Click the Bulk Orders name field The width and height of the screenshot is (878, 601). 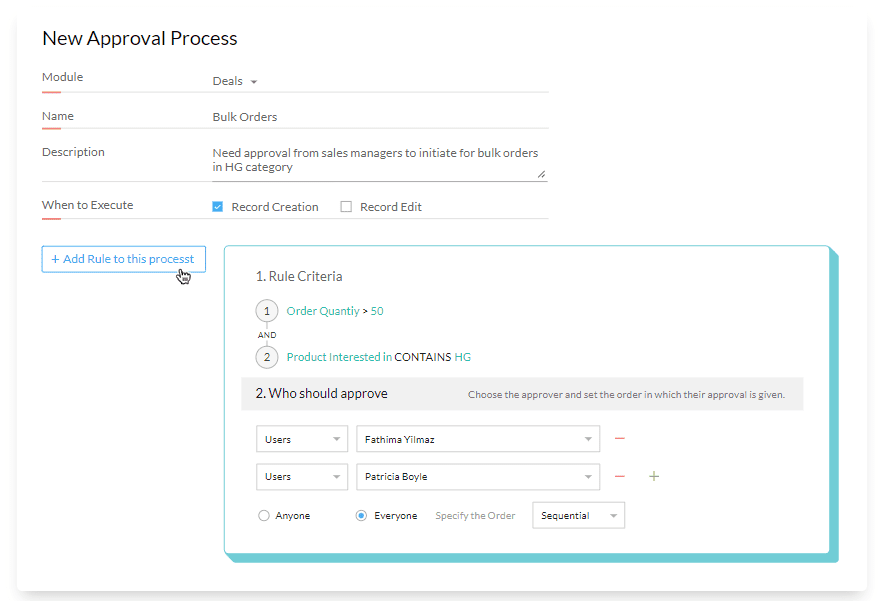(380, 117)
